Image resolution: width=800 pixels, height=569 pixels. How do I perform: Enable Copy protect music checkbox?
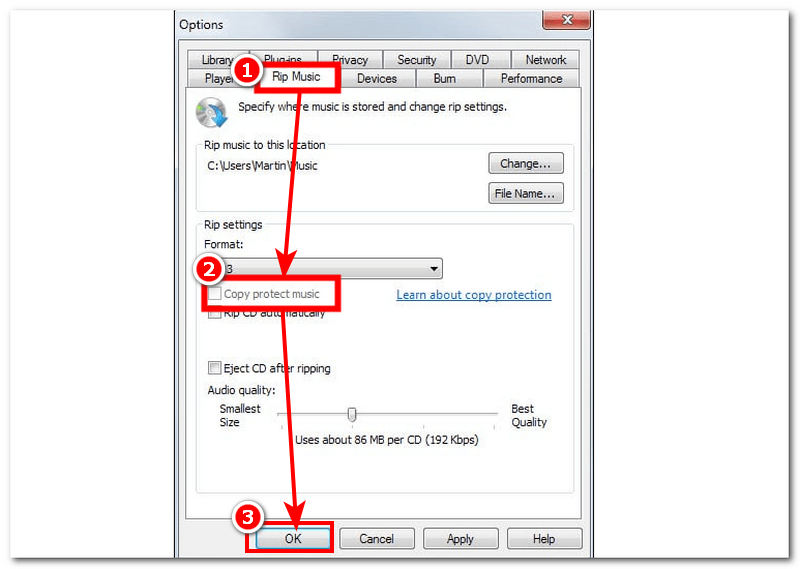point(215,293)
